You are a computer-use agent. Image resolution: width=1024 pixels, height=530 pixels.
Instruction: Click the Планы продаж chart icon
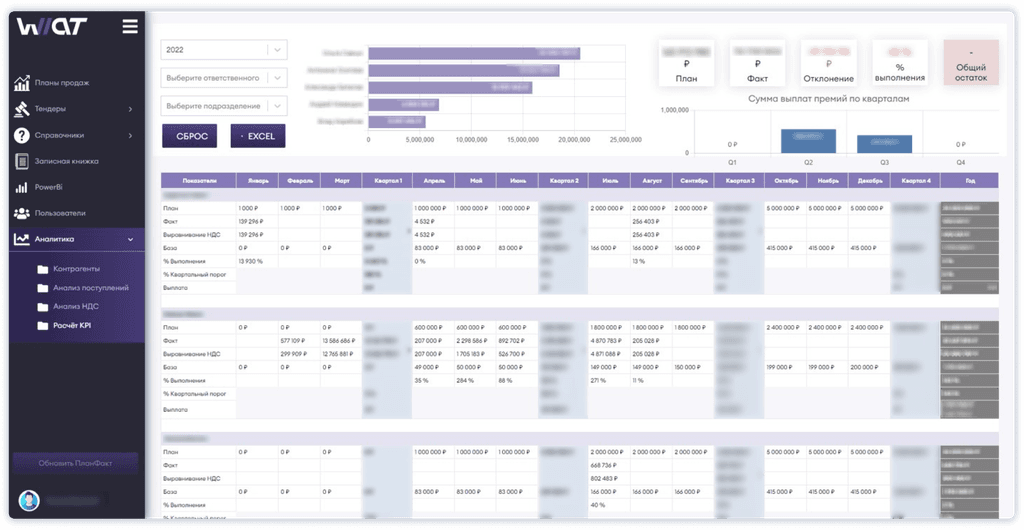click(21, 83)
